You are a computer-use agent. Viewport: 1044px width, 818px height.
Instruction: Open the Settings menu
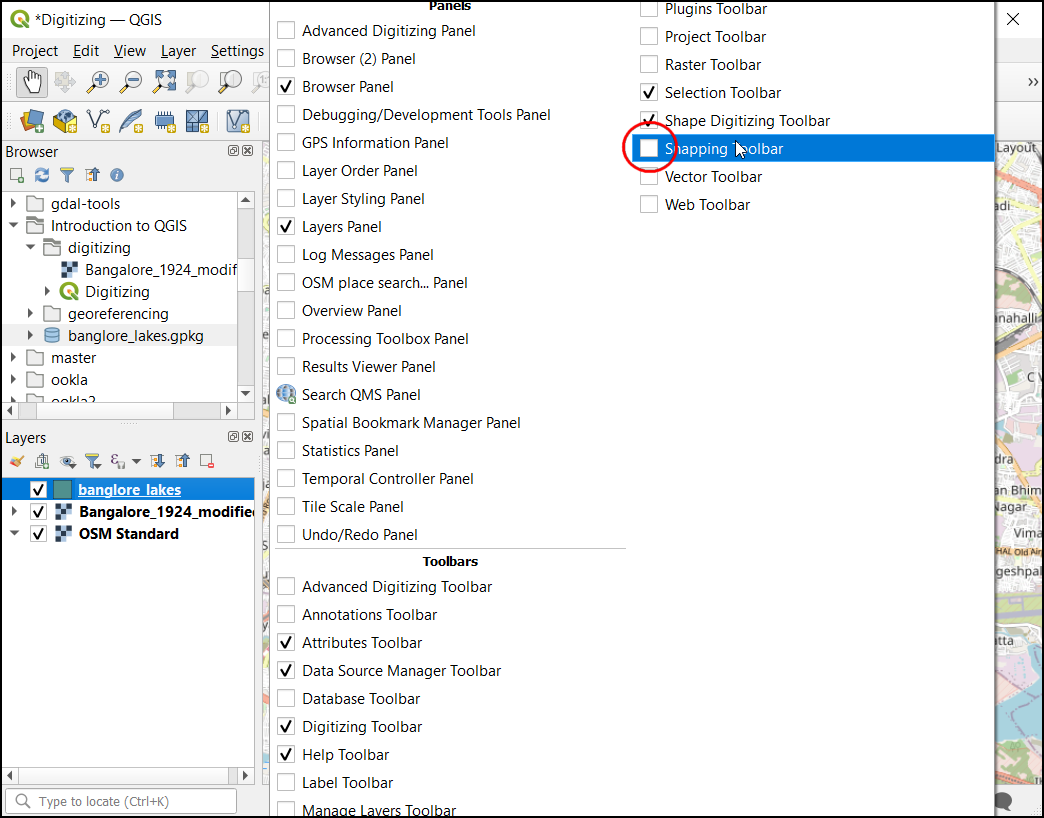pos(237,51)
